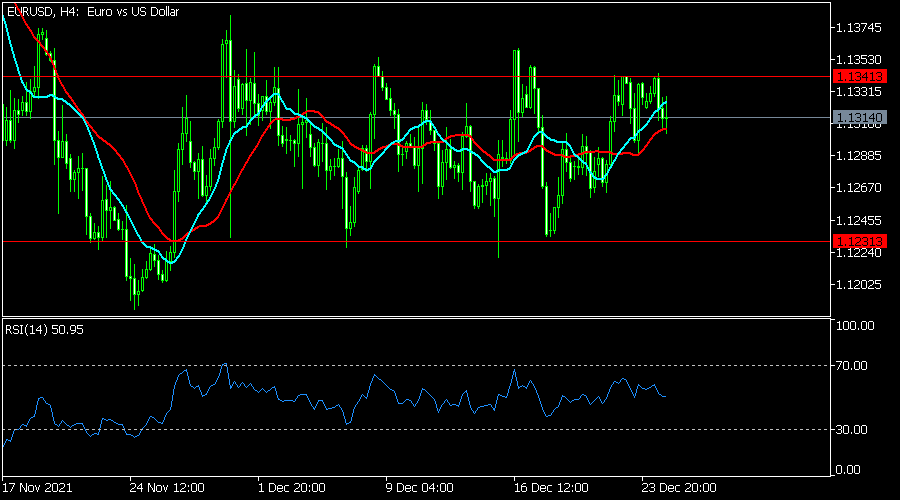
Task: Select the red 1.12313 price label
Action: pyautogui.click(x=858, y=241)
